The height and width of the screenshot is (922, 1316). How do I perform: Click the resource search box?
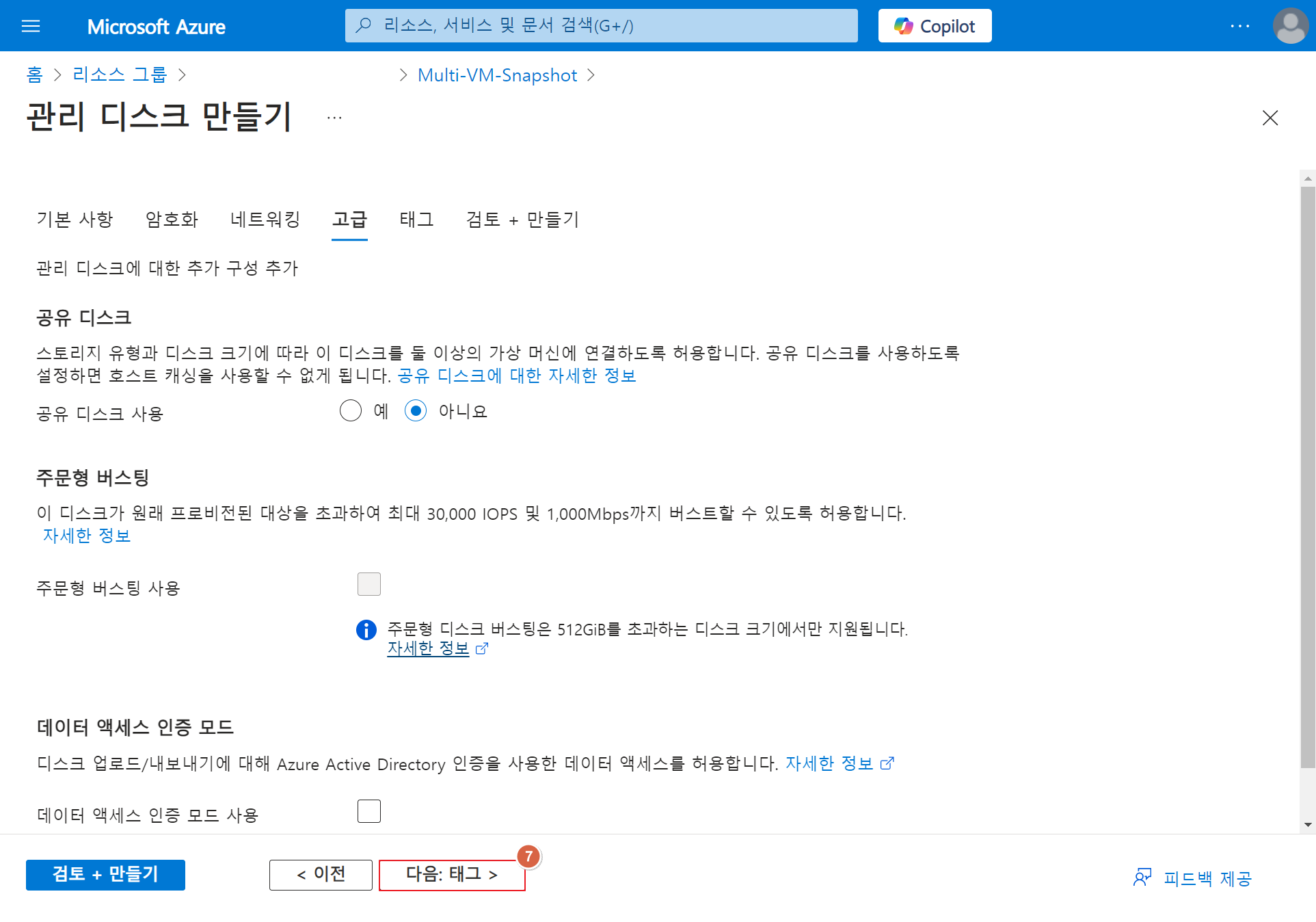(x=601, y=26)
